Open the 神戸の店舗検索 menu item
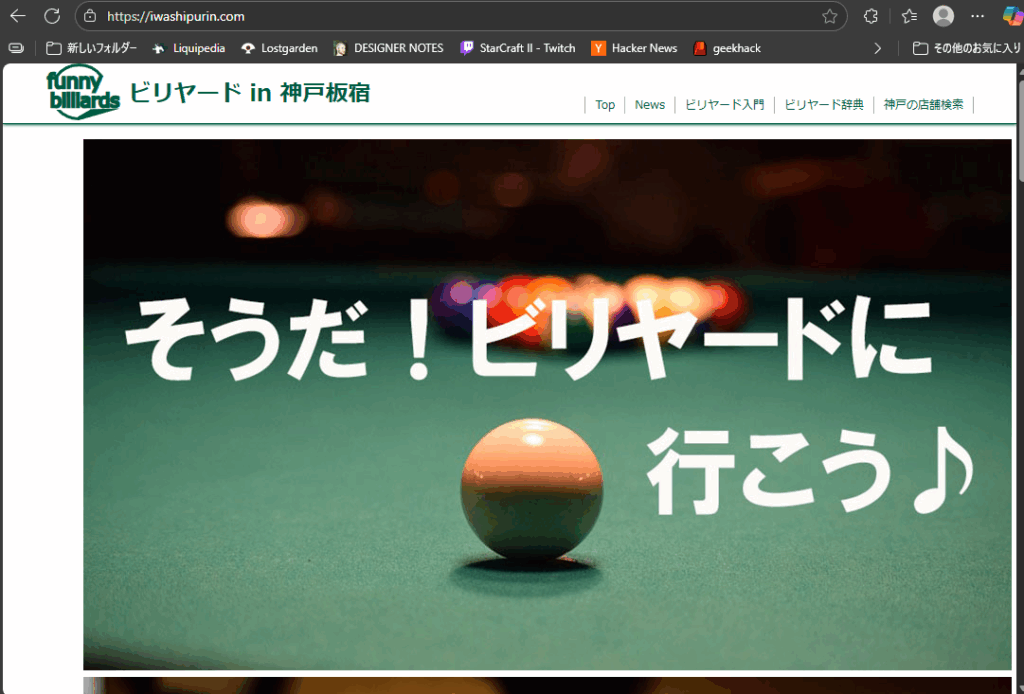This screenshot has width=1024, height=694. (923, 105)
